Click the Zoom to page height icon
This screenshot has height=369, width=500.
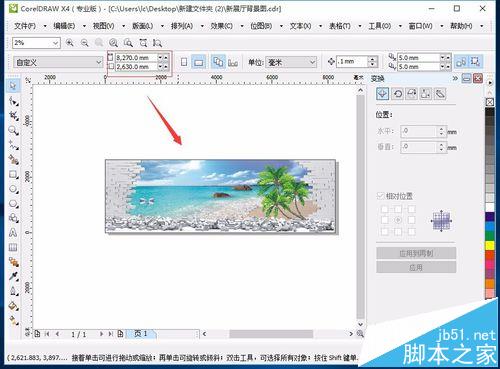[x=157, y=43]
